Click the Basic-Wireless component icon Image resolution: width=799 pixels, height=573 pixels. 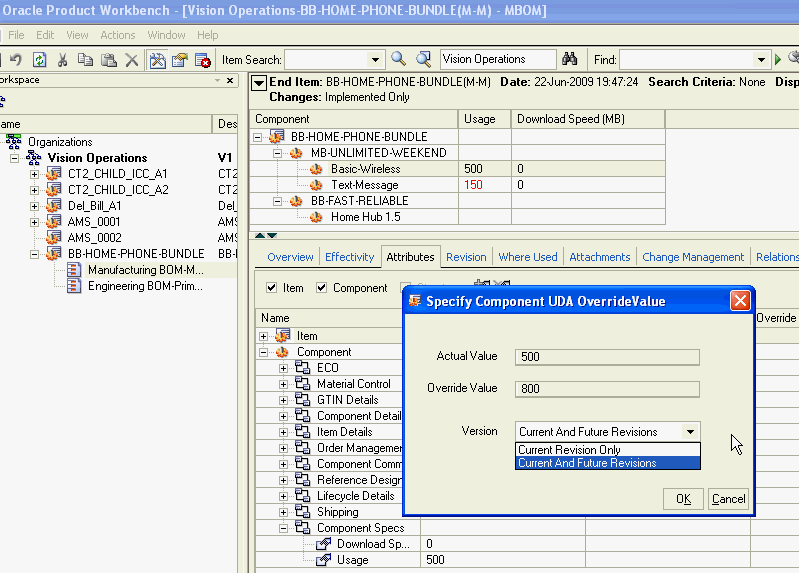point(316,169)
